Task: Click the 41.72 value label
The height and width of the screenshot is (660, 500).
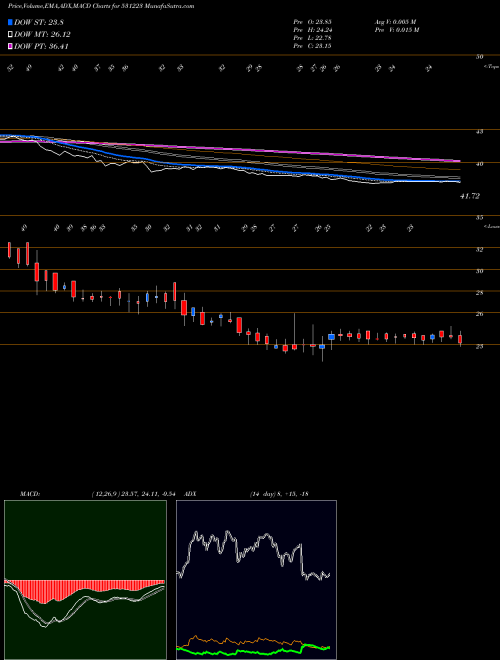Action: point(470,196)
